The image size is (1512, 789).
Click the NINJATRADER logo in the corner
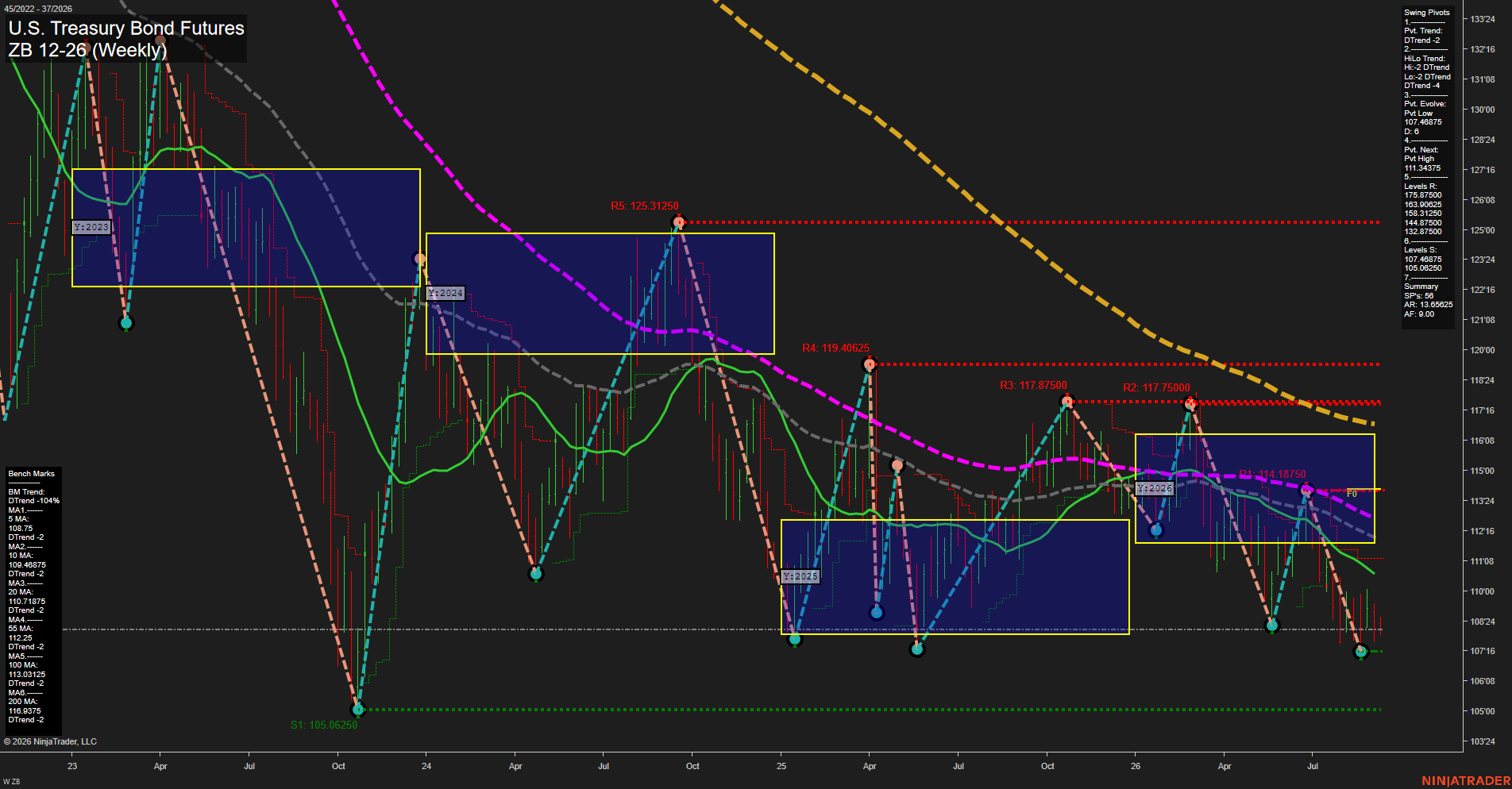point(1466,781)
